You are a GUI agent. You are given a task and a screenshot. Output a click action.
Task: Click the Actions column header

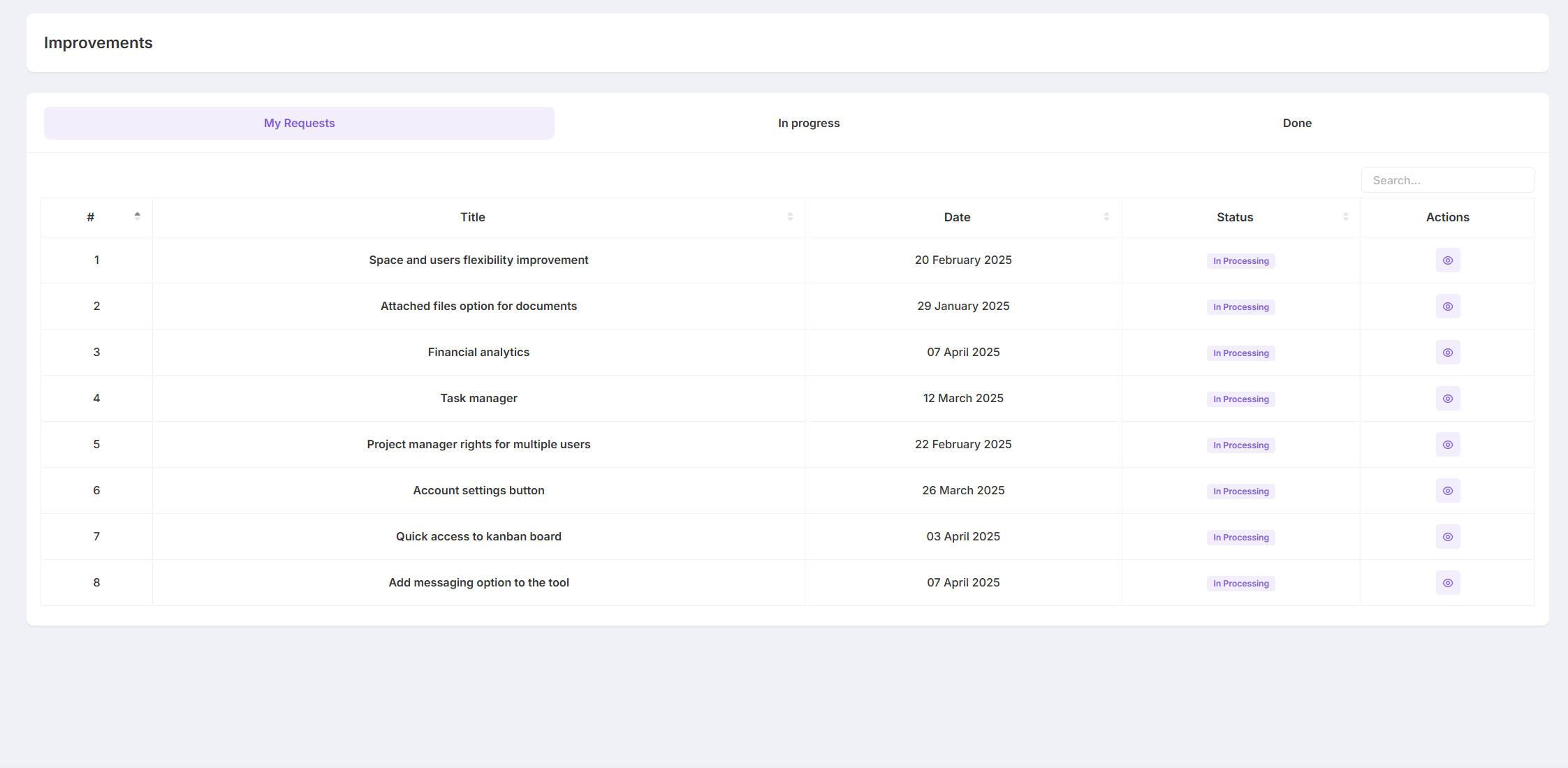(x=1447, y=217)
